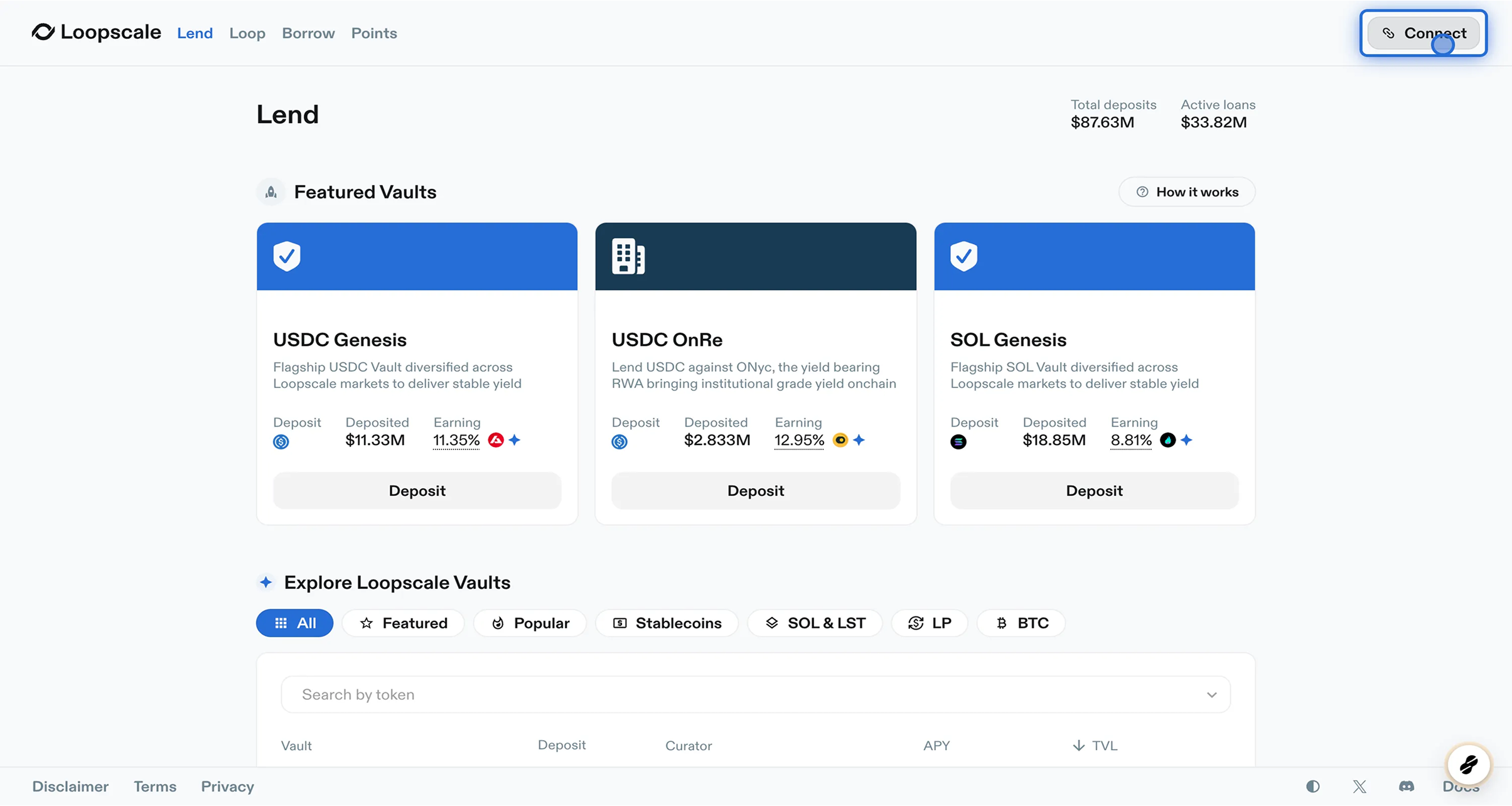1512x806 pixels.
Task: Select the Stablecoins filter chip
Action: [x=667, y=623]
